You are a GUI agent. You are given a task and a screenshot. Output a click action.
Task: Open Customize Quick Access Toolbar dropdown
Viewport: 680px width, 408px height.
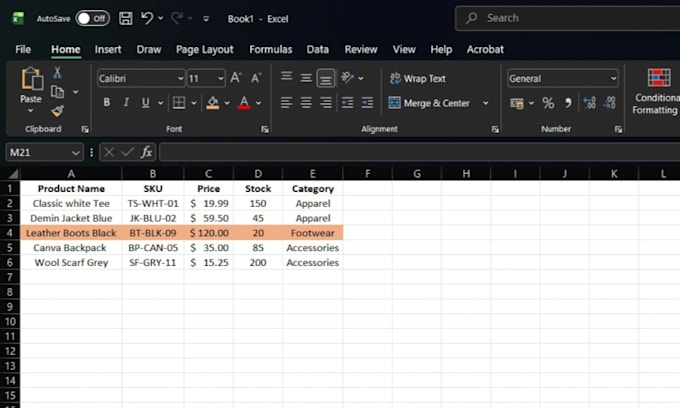[x=206, y=19]
